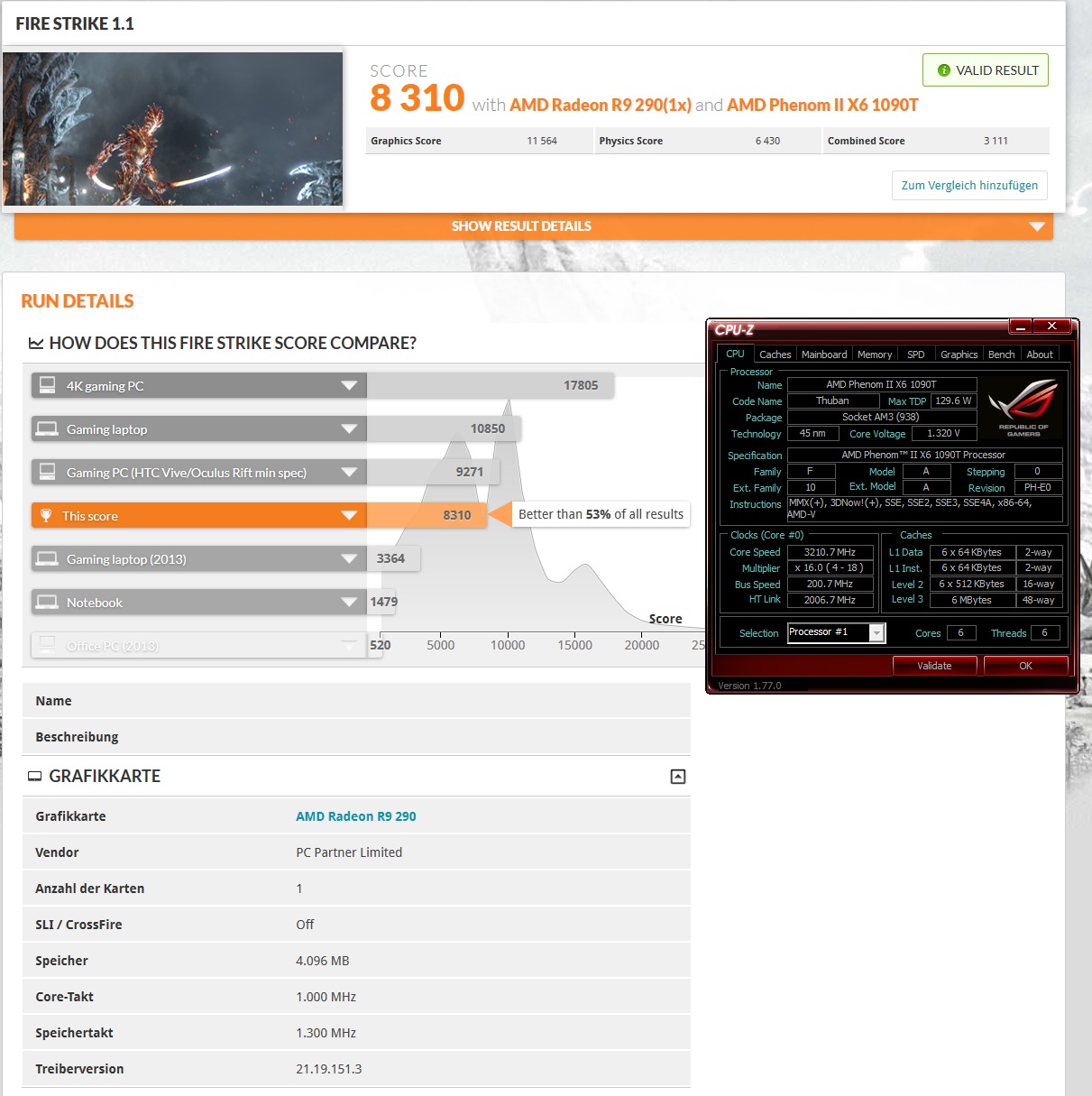Click the Max TDP 129.6 W field

(953, 401)
